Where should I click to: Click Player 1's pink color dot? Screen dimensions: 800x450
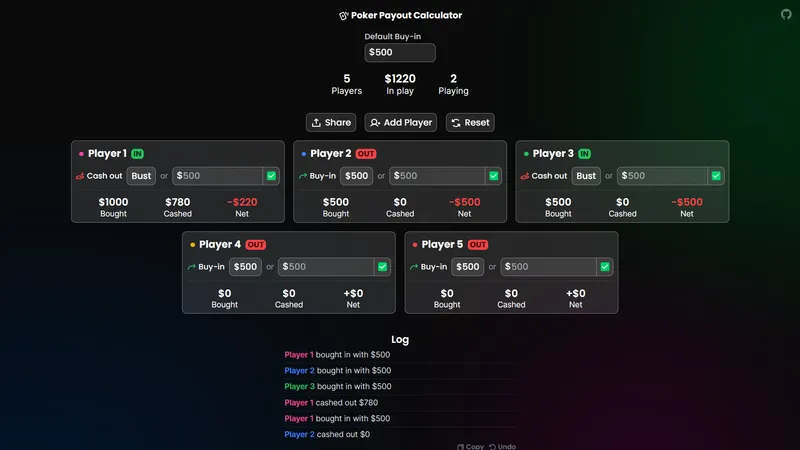click(81, 154)
